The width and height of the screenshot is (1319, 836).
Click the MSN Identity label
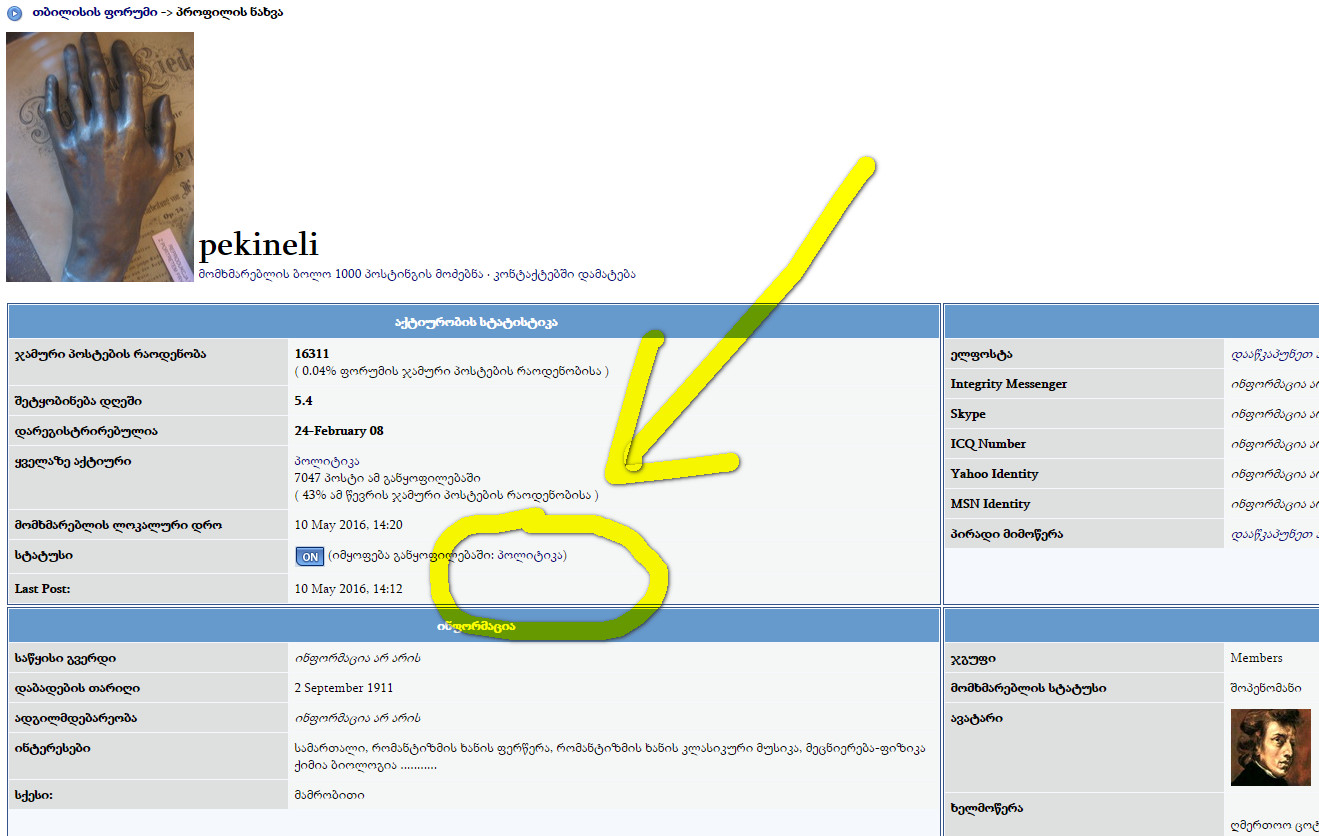[x=990, y=504]
